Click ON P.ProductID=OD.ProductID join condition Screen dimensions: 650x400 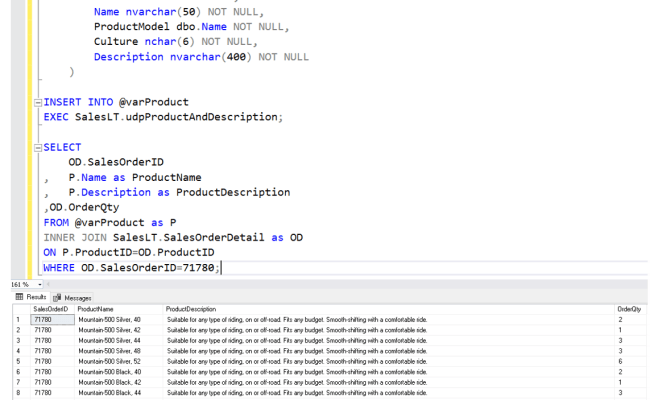pyautogui.click(x=129, y=252)
